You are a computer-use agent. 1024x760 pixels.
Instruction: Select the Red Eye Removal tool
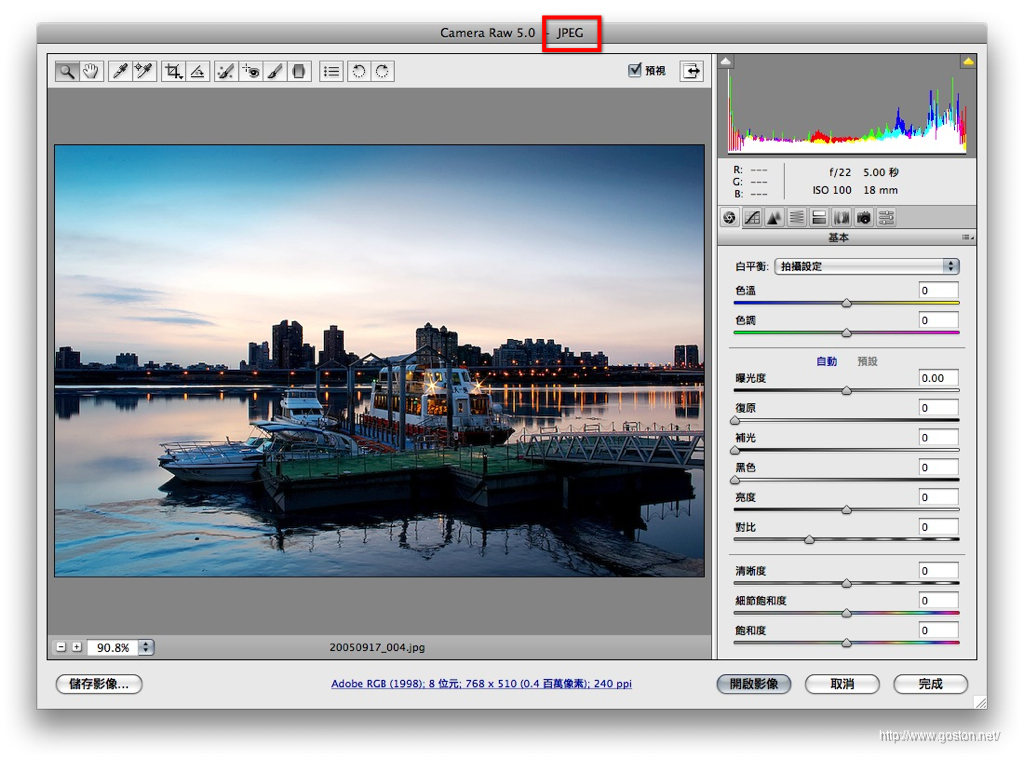[250, 71]
